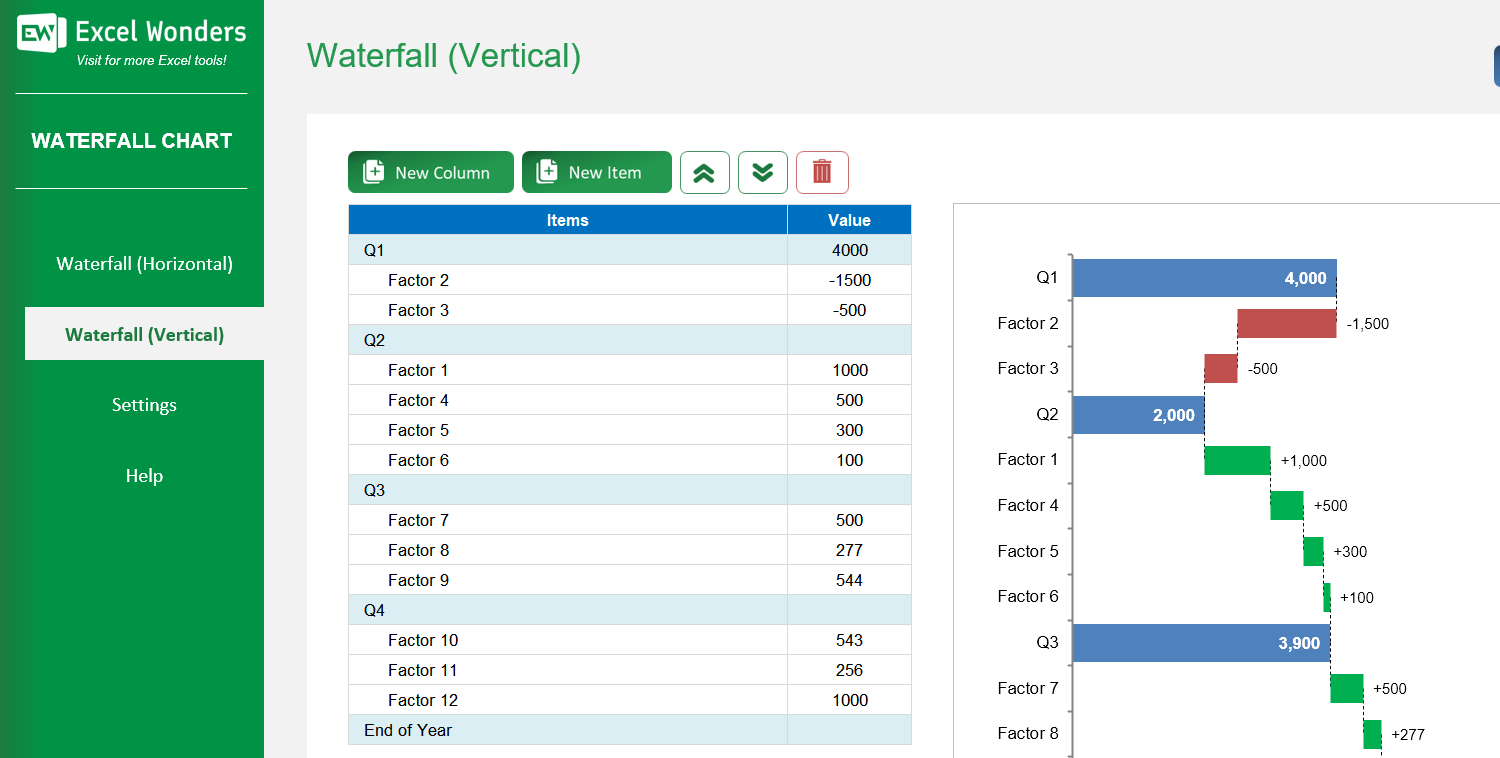Click the New Item button
This screenshot has height=758, width=1500.
[x=596, y=171]
